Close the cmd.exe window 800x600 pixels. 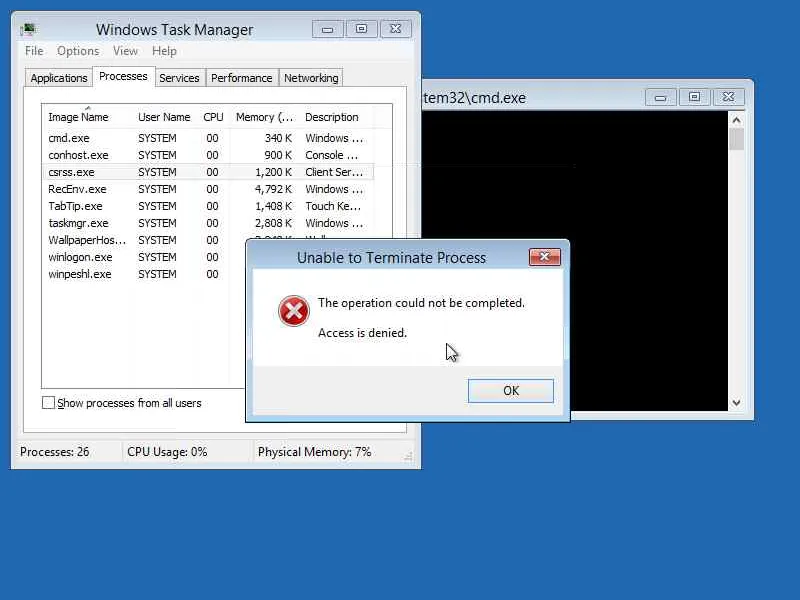tap(729, 97)
